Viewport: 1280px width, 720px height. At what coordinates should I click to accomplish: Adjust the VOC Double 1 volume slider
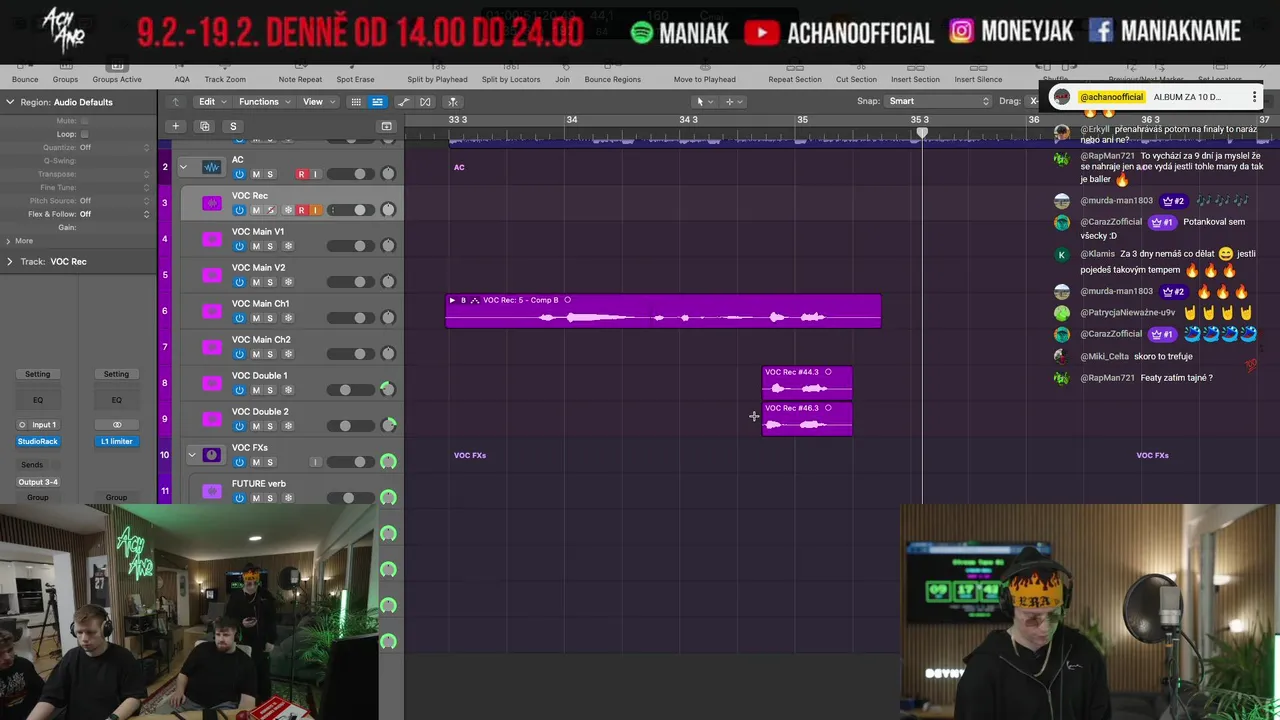click(350, 390)
